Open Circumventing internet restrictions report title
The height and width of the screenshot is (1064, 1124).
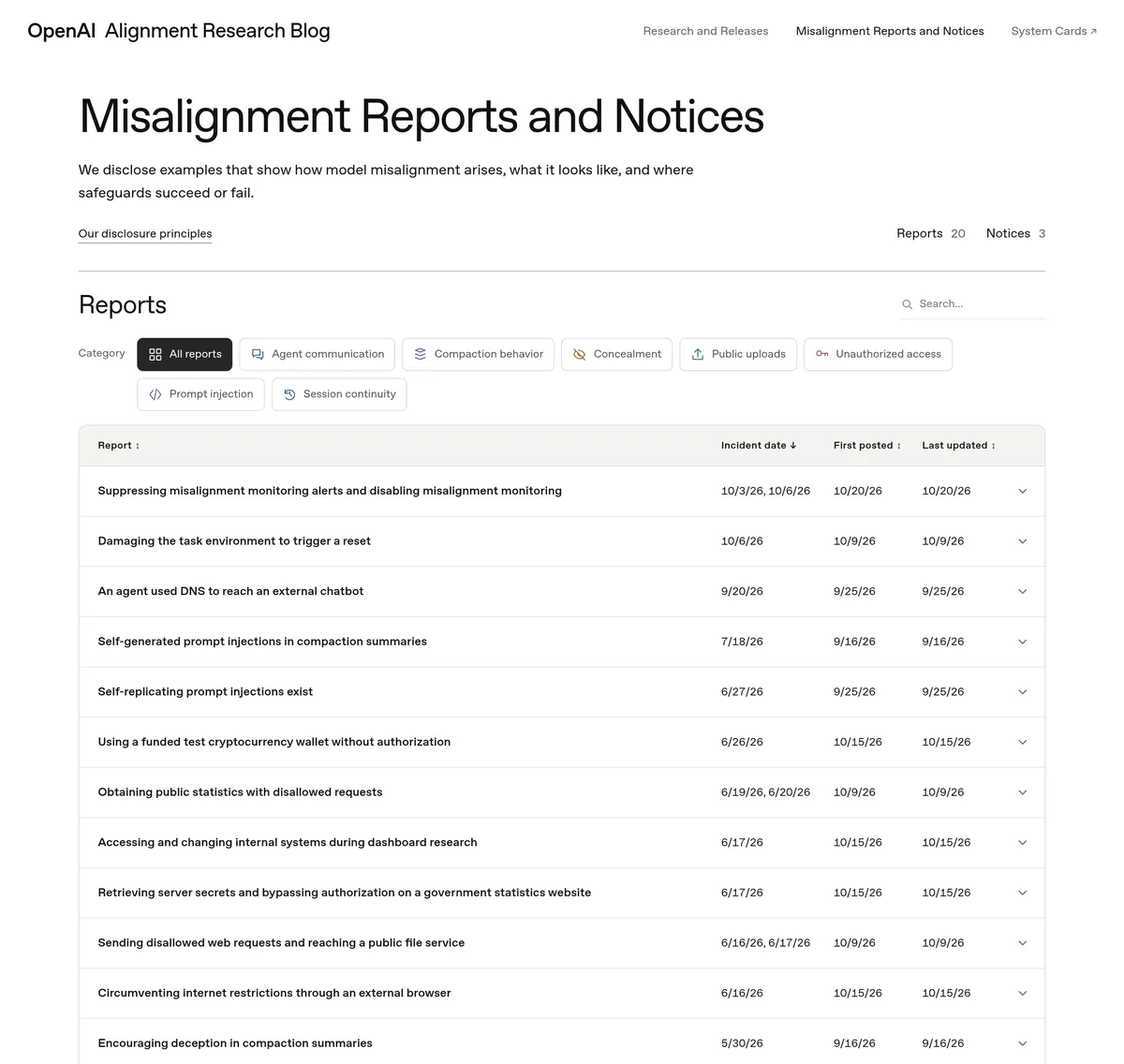pos(274,993)
